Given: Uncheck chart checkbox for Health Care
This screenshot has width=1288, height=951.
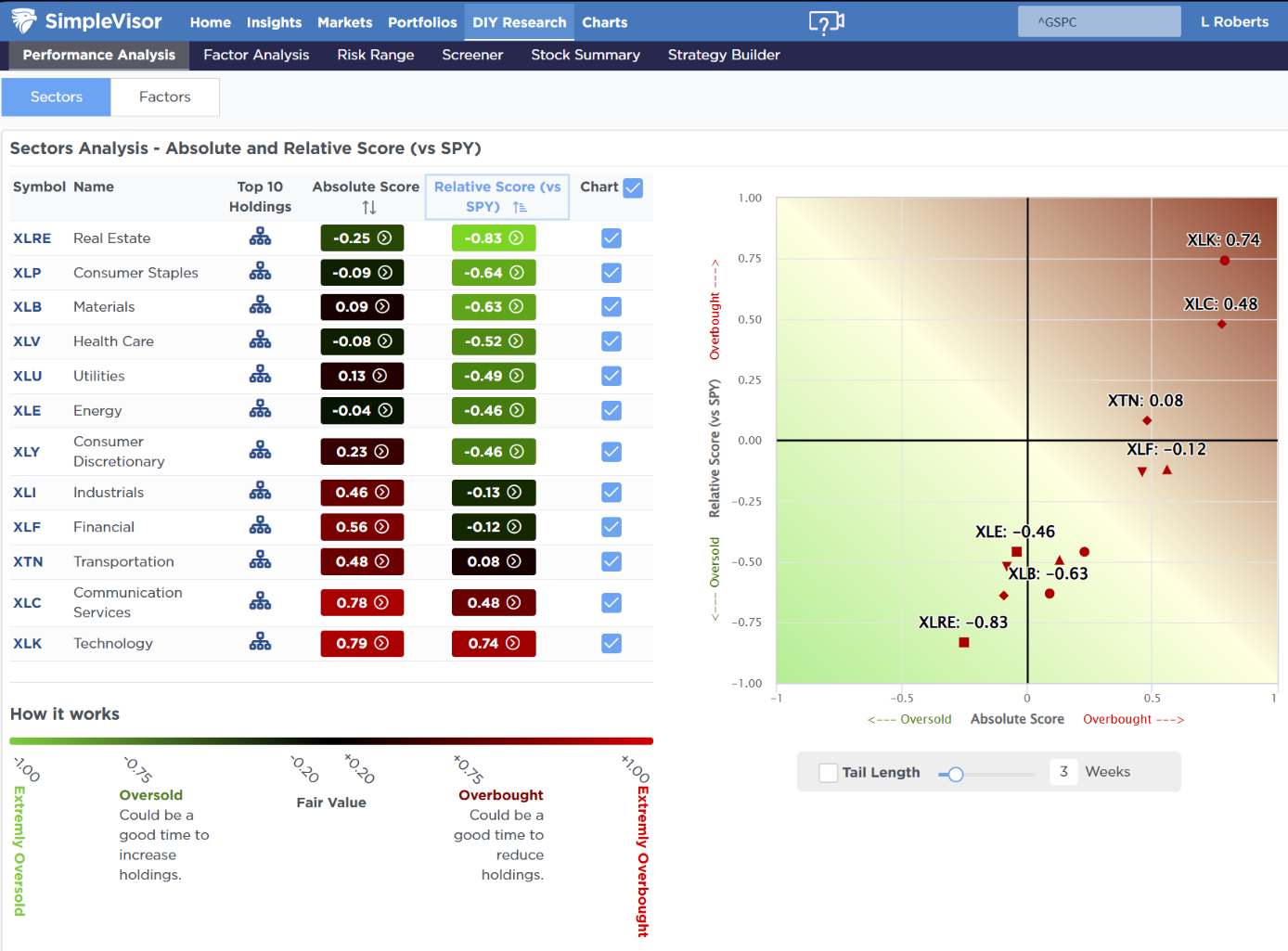Looking at the screenshot, I should [x=612, y=341].
